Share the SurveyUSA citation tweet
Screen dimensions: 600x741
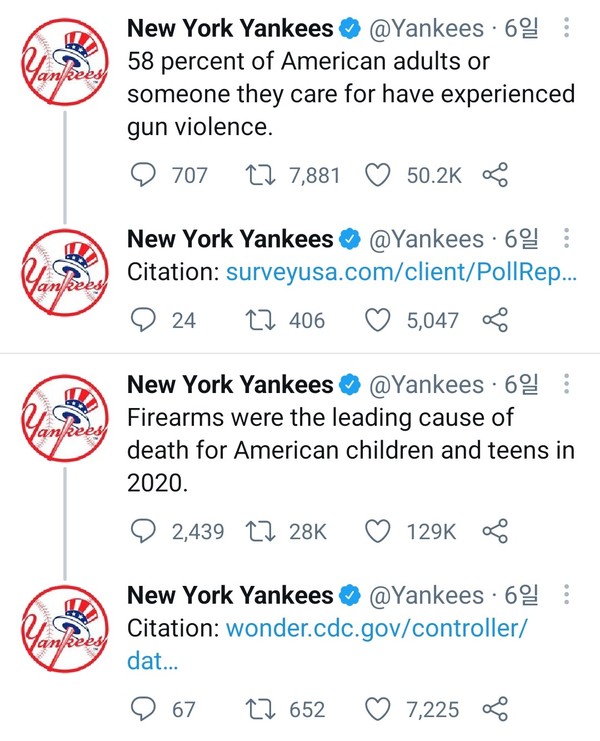coord(496,320)
